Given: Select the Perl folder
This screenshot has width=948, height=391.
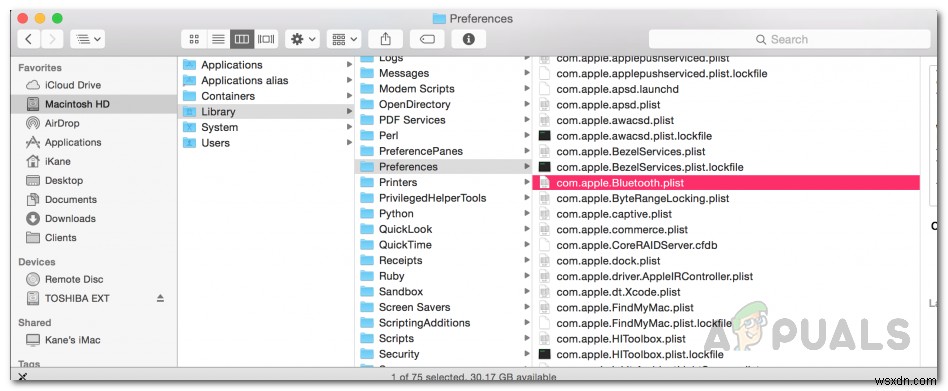Looking at the screenshot, I should (444, 135).
